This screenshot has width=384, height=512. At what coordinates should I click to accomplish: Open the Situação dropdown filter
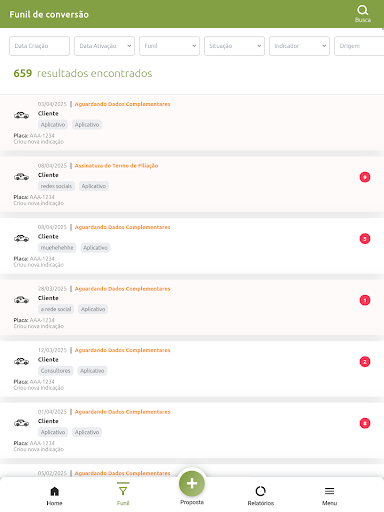coord(234,46)
